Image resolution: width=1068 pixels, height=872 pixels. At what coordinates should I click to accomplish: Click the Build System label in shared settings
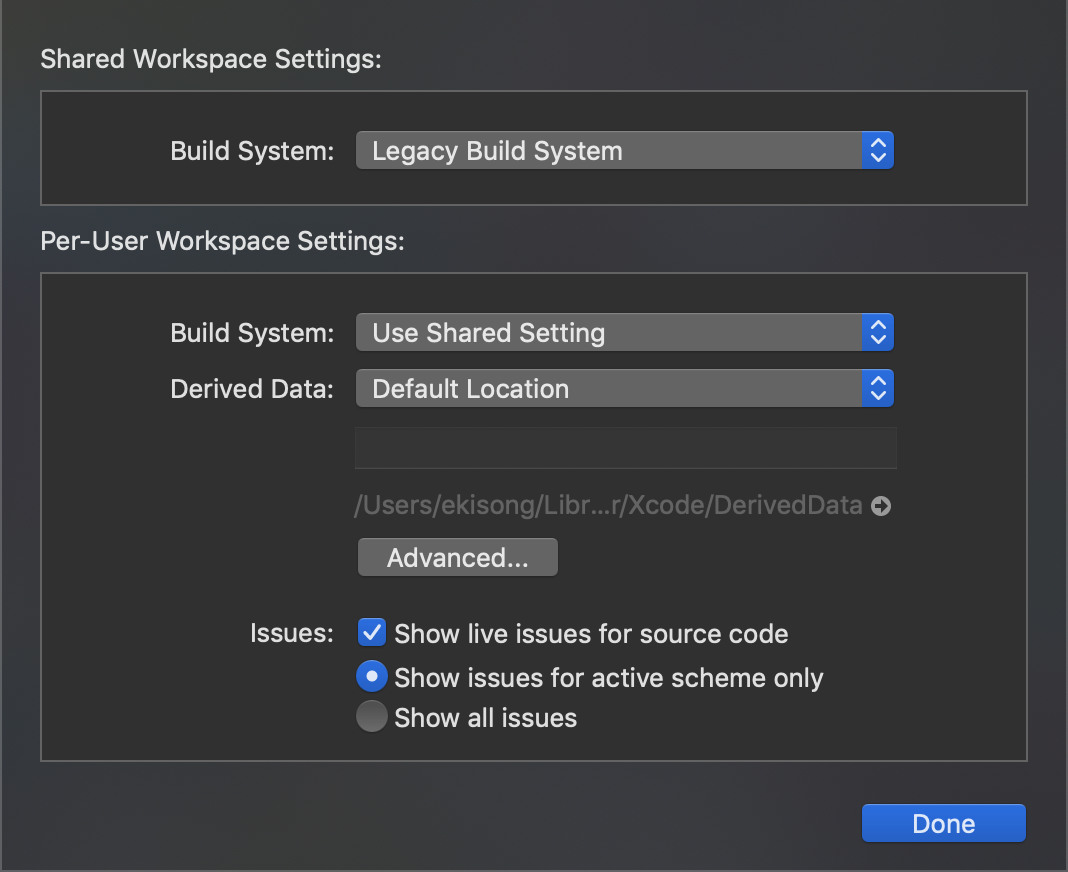pos(252,151)
